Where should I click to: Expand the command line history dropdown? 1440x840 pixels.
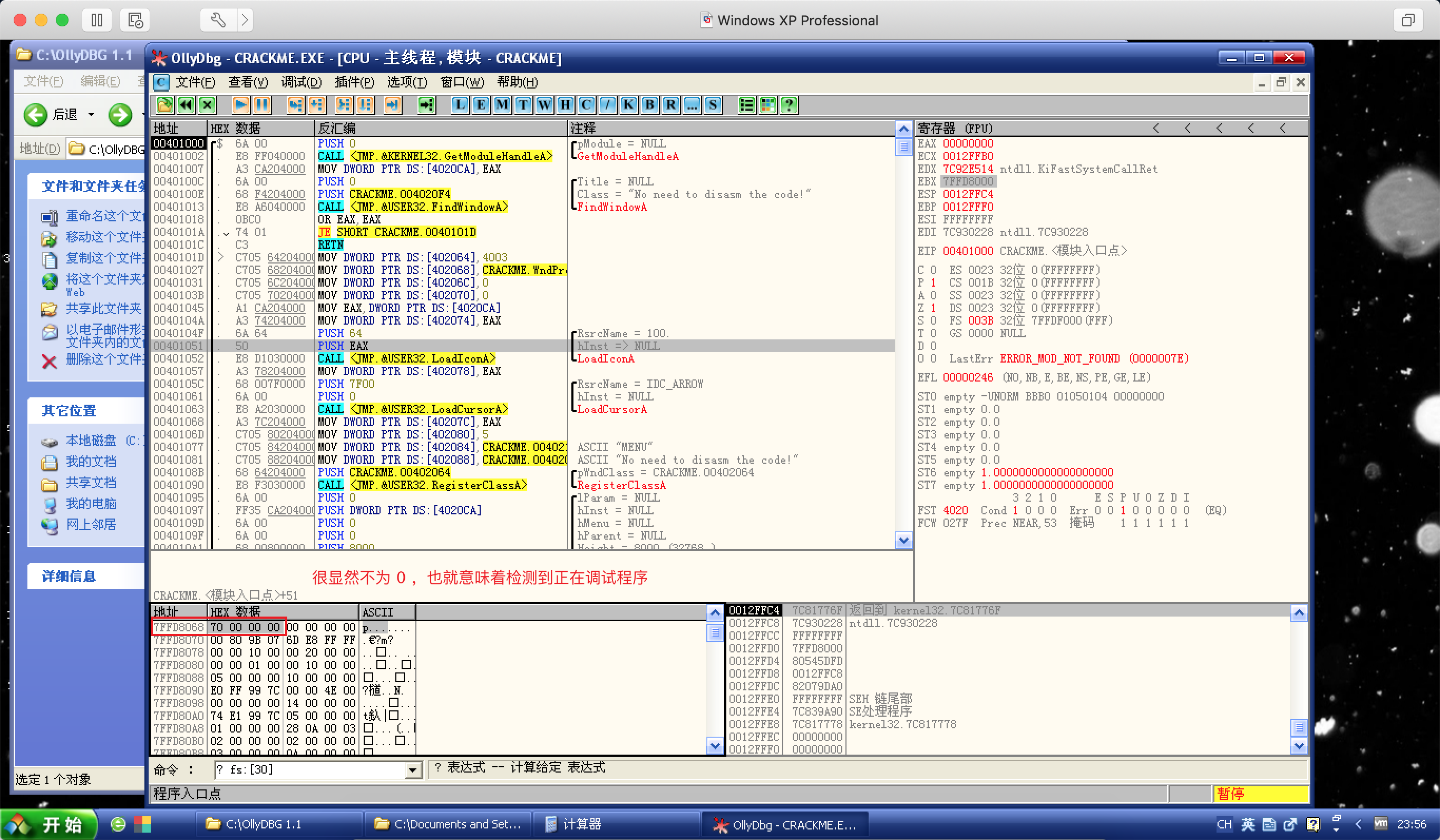tap(412, 770)
